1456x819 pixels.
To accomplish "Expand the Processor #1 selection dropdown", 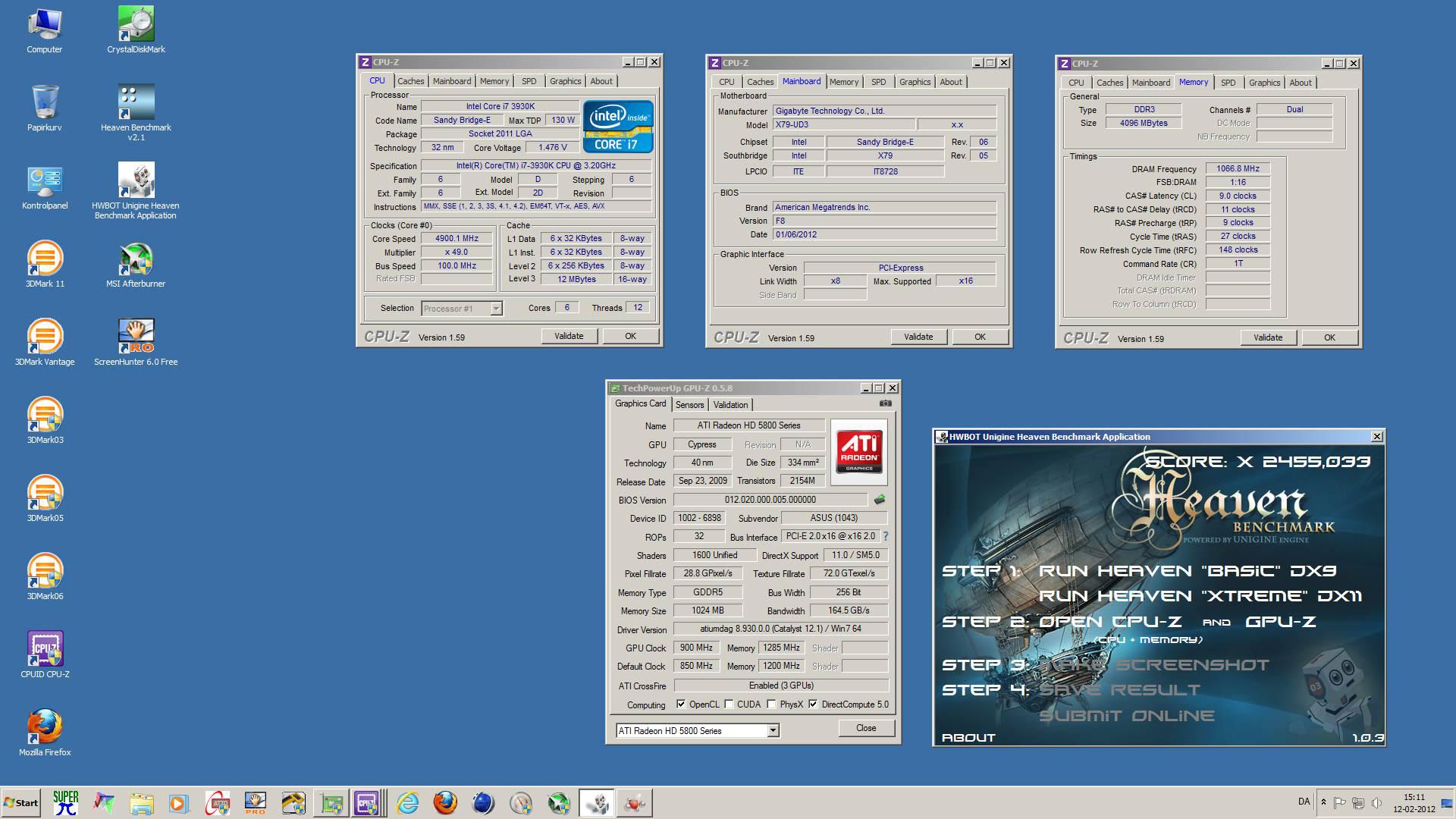I will tap(496, 309).
